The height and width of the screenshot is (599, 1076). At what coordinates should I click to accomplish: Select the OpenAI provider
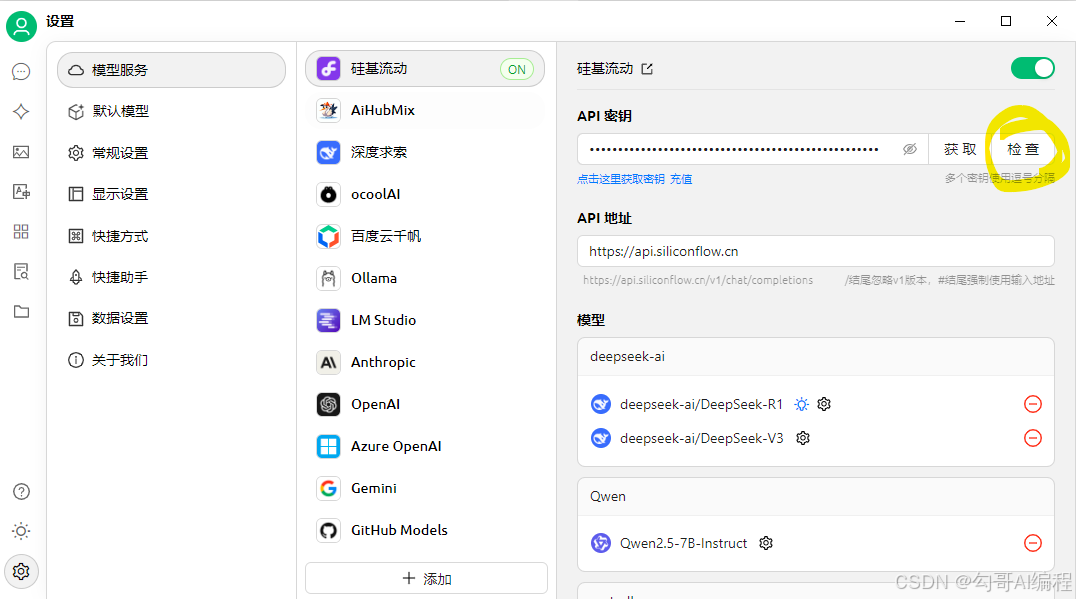pyautogui.click(x=425, y=404)
